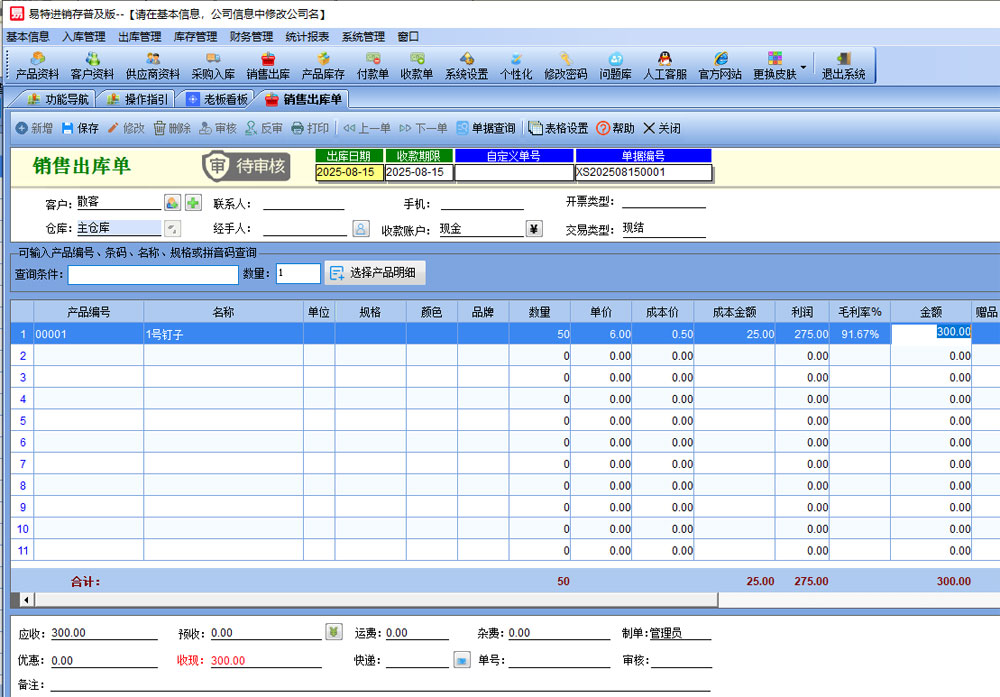Expand the 更换皮肤 dropdown arrow
The width and height of the screenshot is (1000, 697).
click(804, 67)
